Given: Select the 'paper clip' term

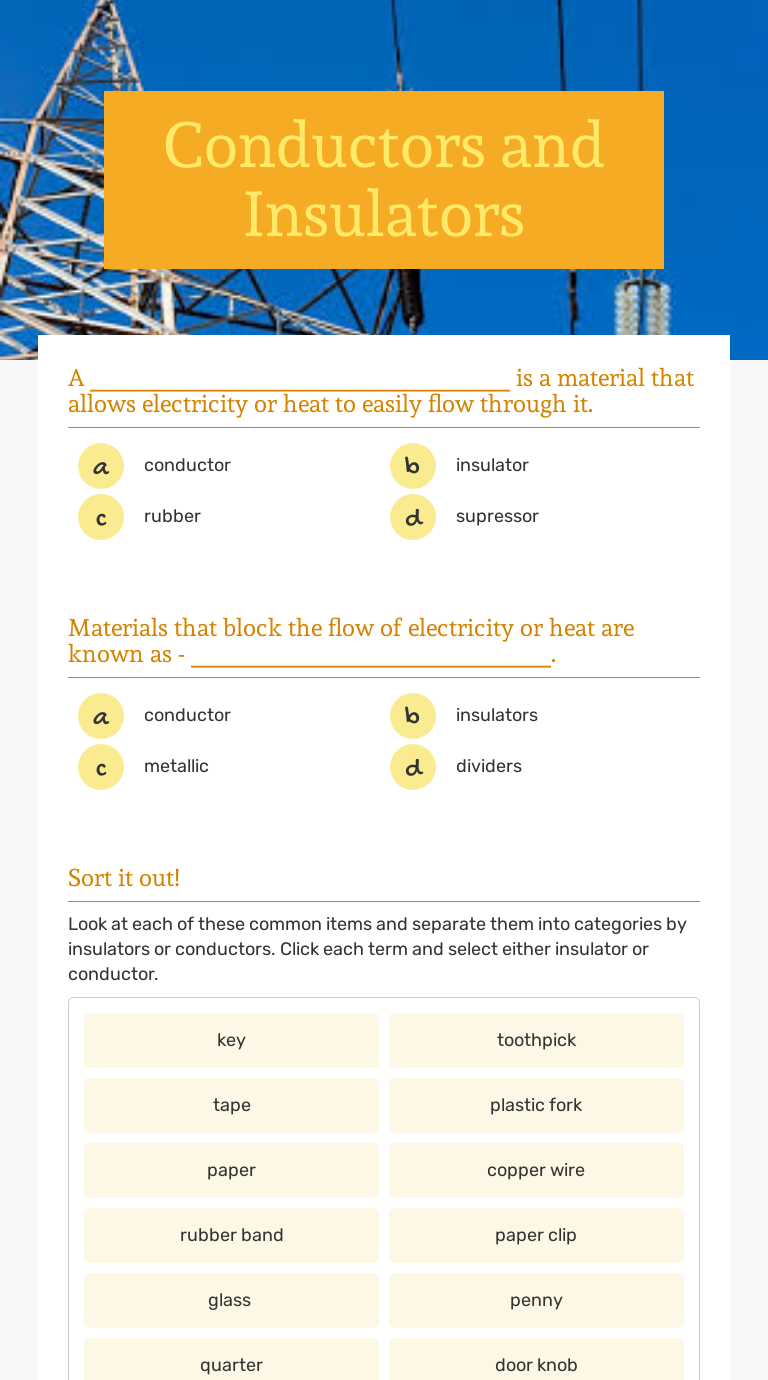Looking at the screenshot, I should 536,1235.
